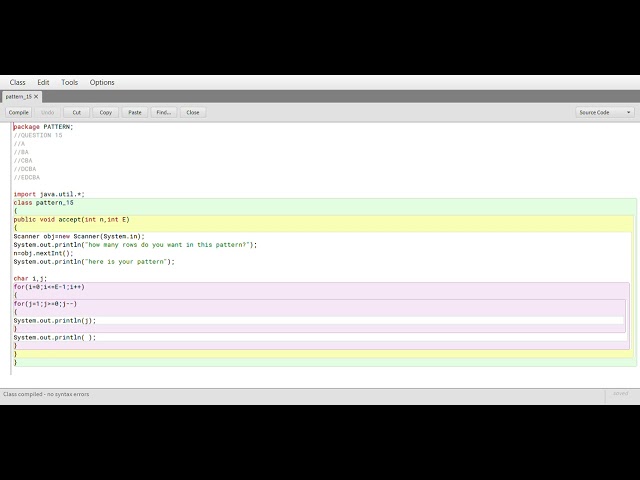Click the '//A' comment line

click(x=19, y=144)
